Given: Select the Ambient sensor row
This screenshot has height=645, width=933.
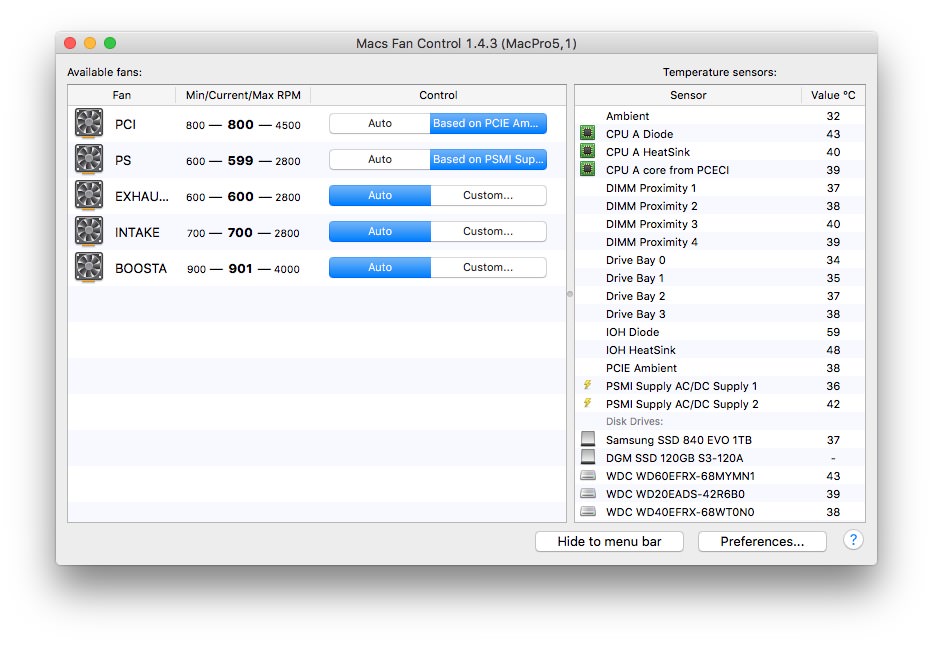Looking at the screenshot, I should [720, 116].
